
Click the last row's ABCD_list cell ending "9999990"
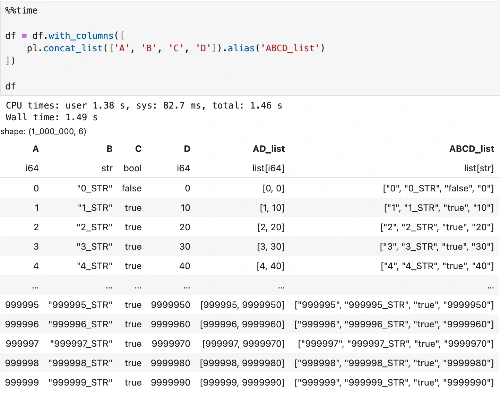click(x=394, y=382)
